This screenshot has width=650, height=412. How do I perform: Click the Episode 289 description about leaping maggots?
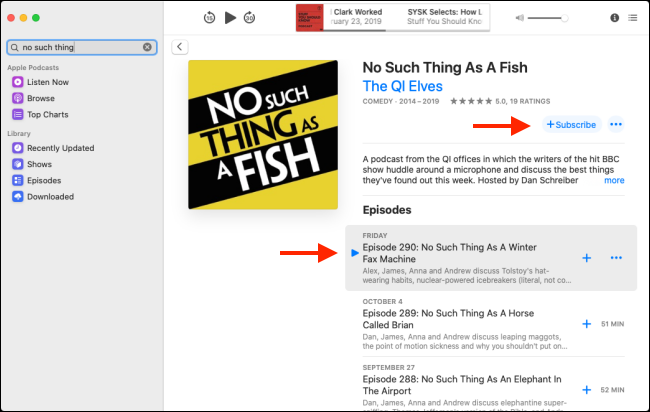tap(465, 342)
